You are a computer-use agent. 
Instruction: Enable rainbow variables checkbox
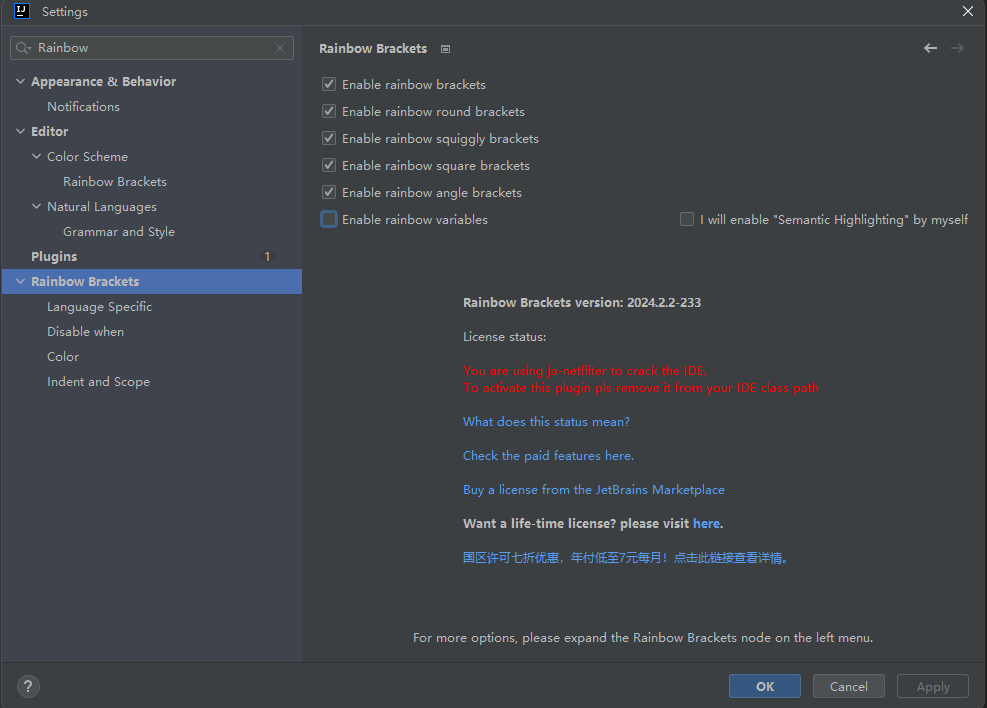(329, 219)
